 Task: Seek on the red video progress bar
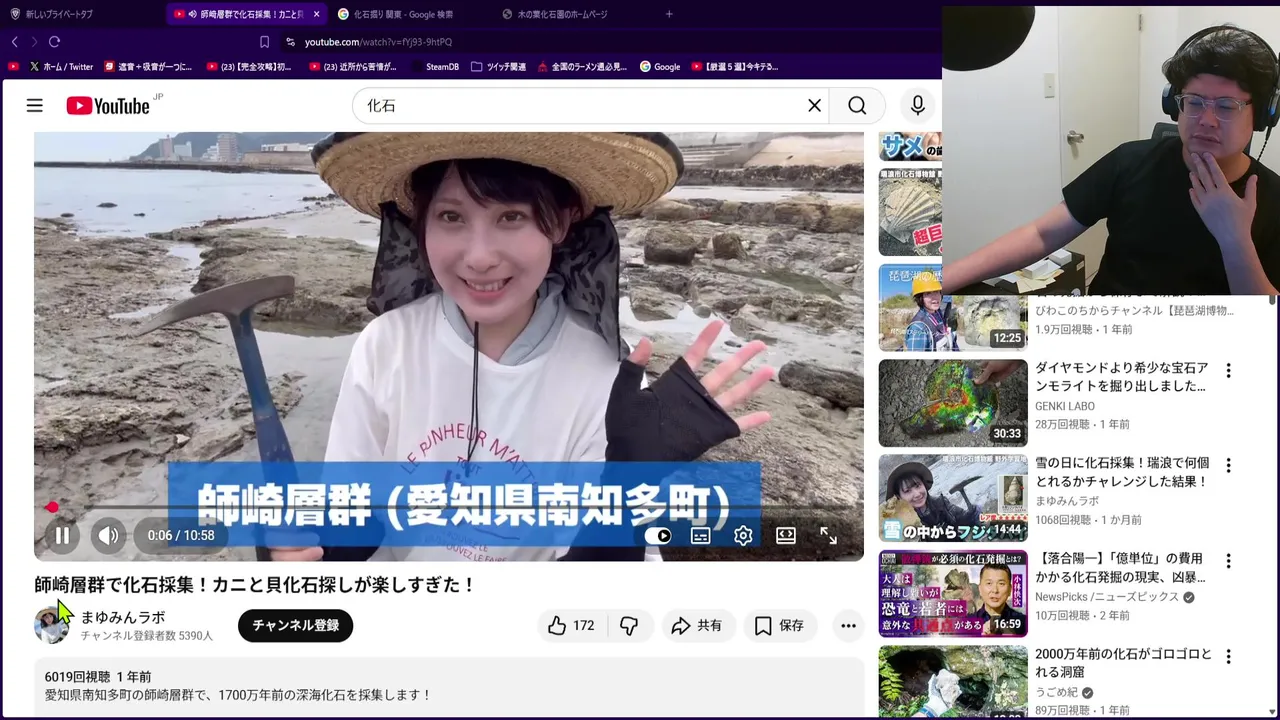(448, 508)
